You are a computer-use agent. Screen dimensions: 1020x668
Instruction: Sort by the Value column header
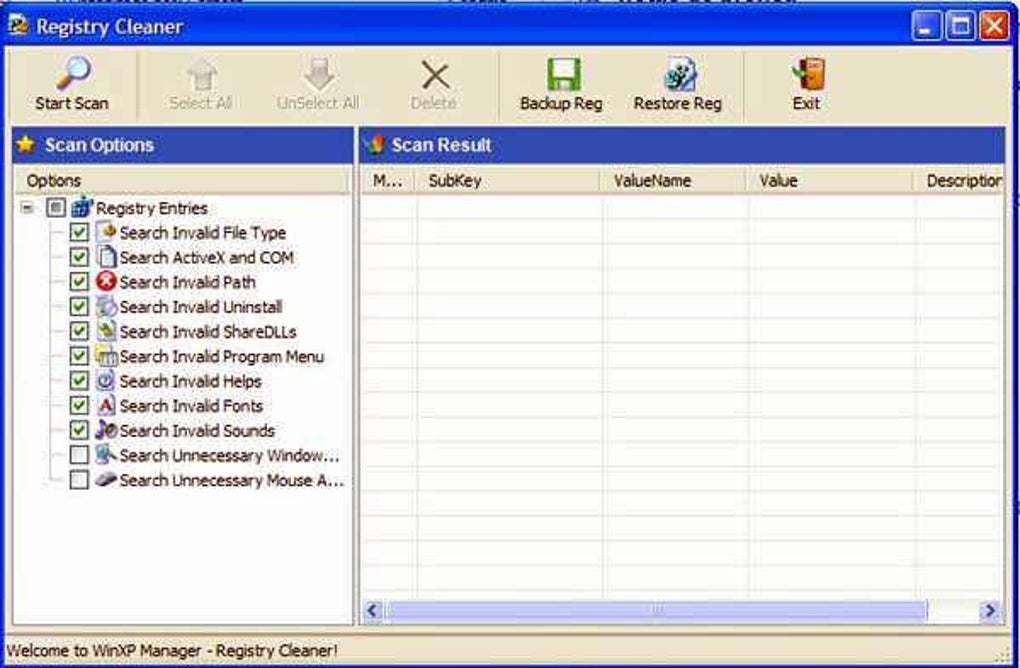click(x=829, y=180)
